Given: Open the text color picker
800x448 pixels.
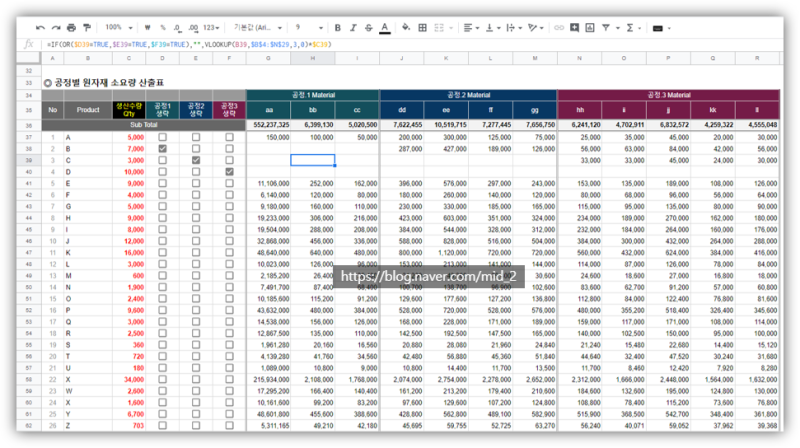Looking at the screenshot, I should (x=385, y=28).
